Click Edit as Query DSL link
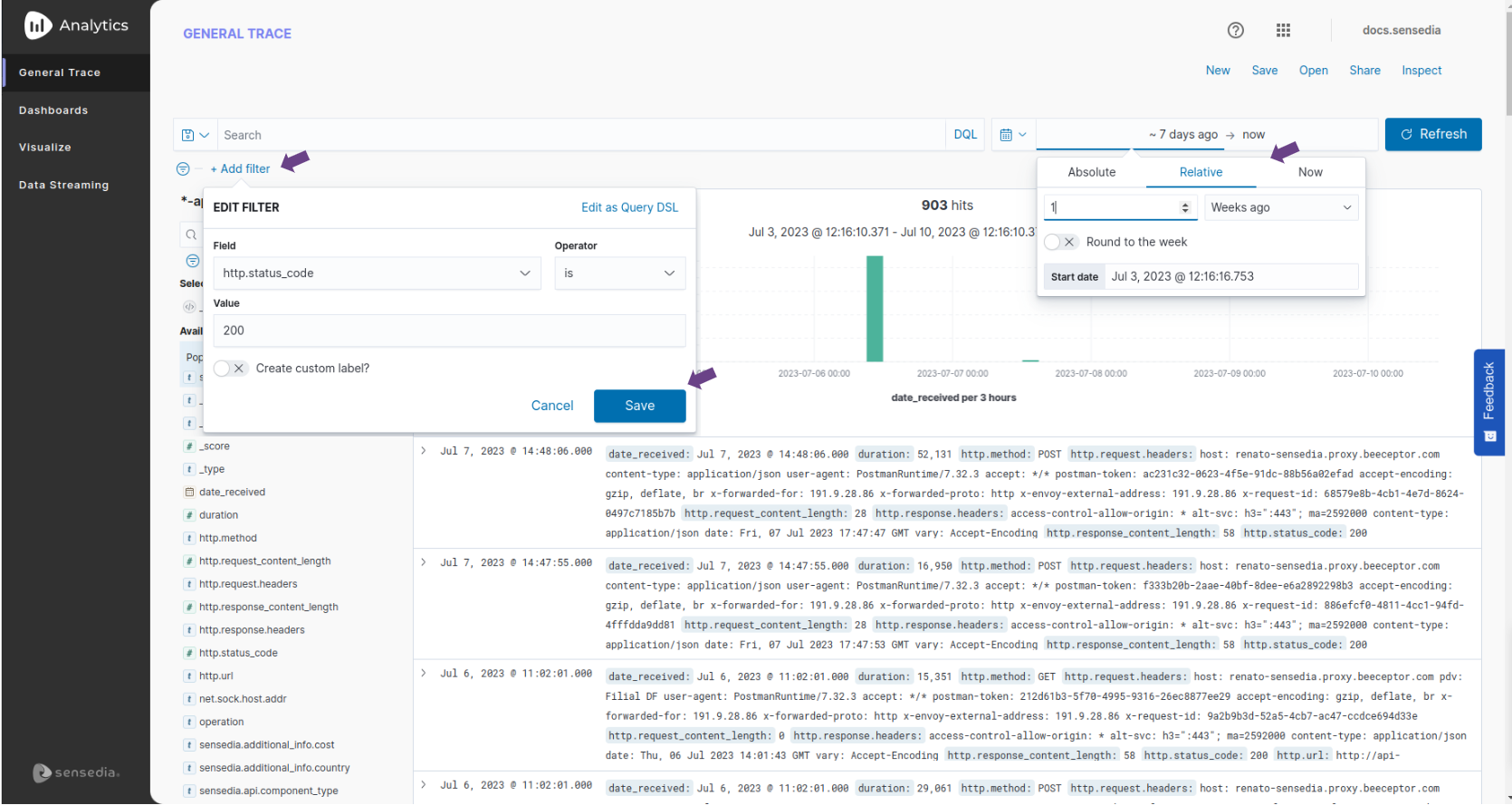 click(x=629, y=207)
